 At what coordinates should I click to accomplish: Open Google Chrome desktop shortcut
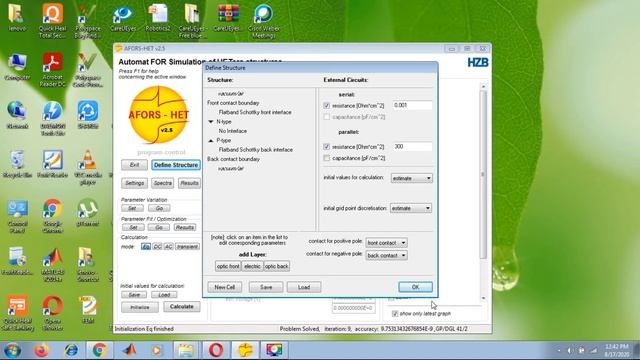coord(52,216)
